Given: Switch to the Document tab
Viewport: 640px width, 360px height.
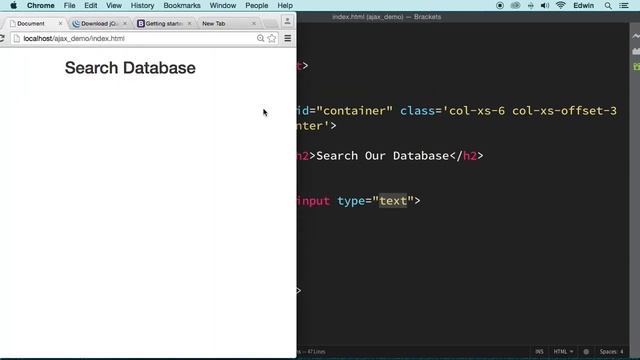Looking at the screenshot, I should tap(31, 24).
